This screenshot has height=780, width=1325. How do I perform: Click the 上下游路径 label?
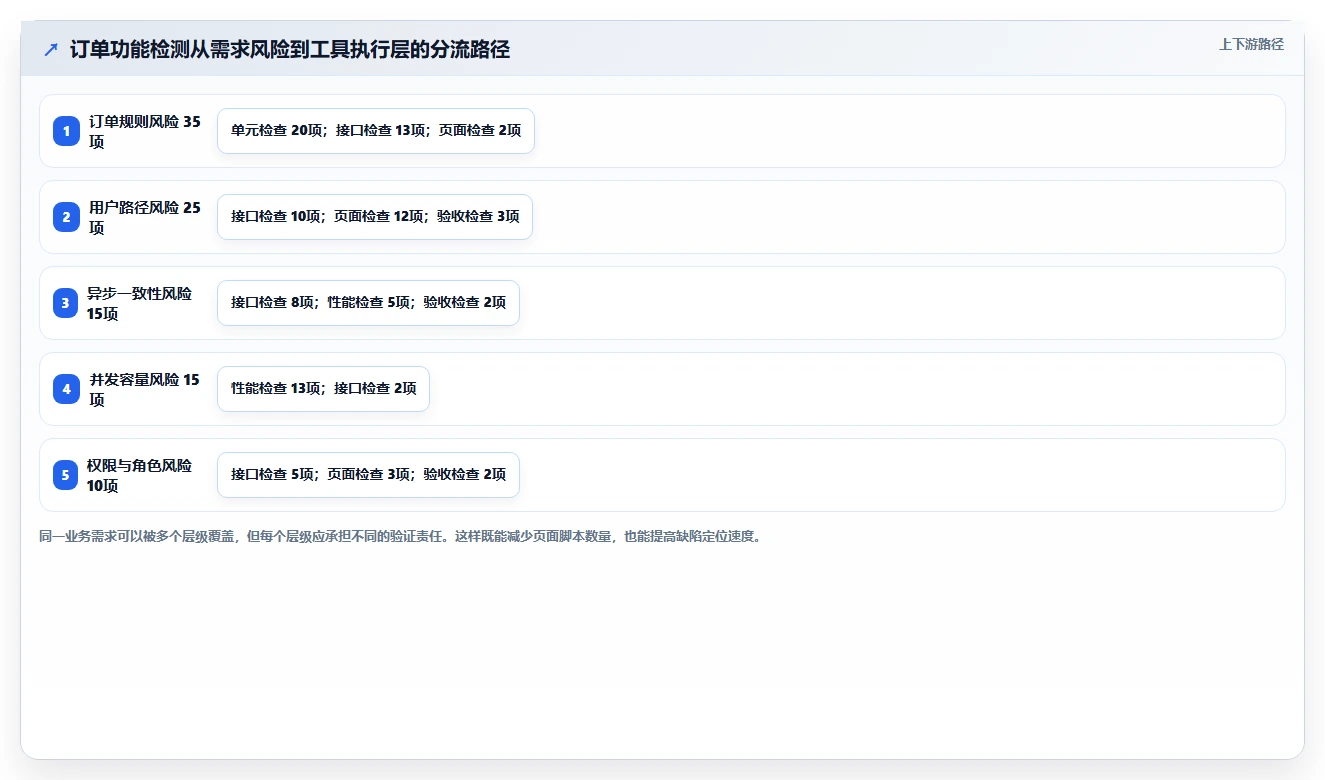pyautogui.click(x=1251, y=44)
